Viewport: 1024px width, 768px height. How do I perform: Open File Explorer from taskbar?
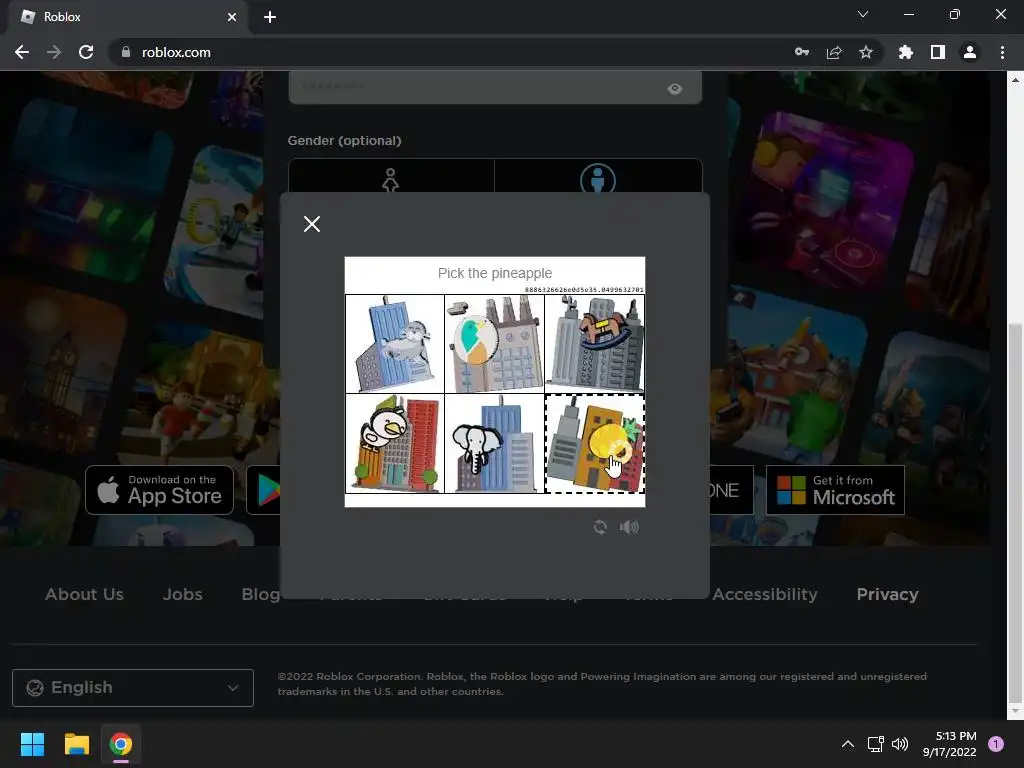click(x=76, y=744)
